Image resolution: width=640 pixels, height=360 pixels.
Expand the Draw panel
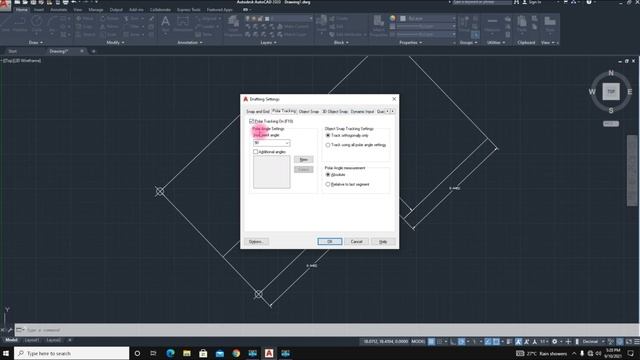(36, 42)
